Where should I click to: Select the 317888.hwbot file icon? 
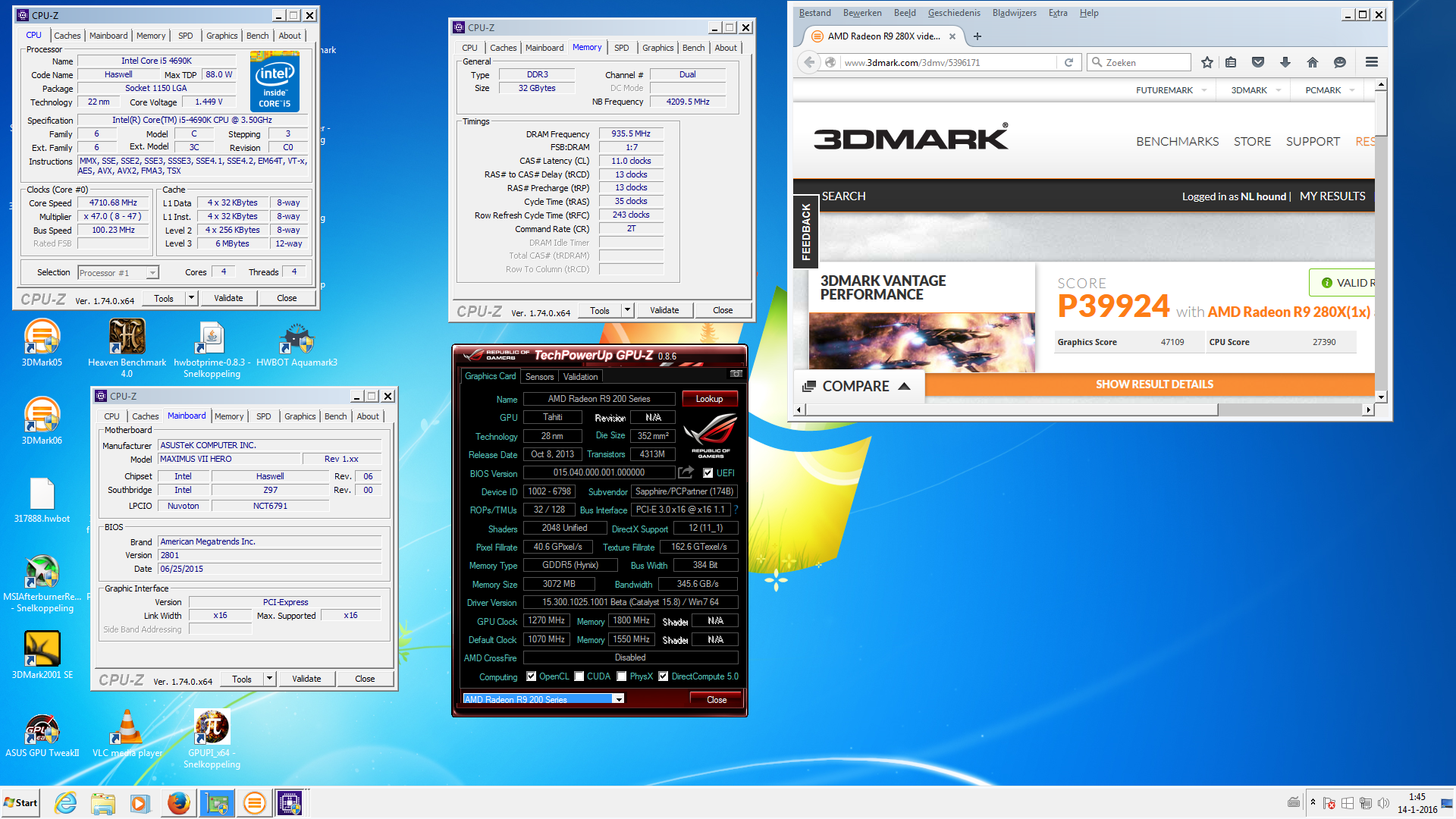click(x=42, y=500)
